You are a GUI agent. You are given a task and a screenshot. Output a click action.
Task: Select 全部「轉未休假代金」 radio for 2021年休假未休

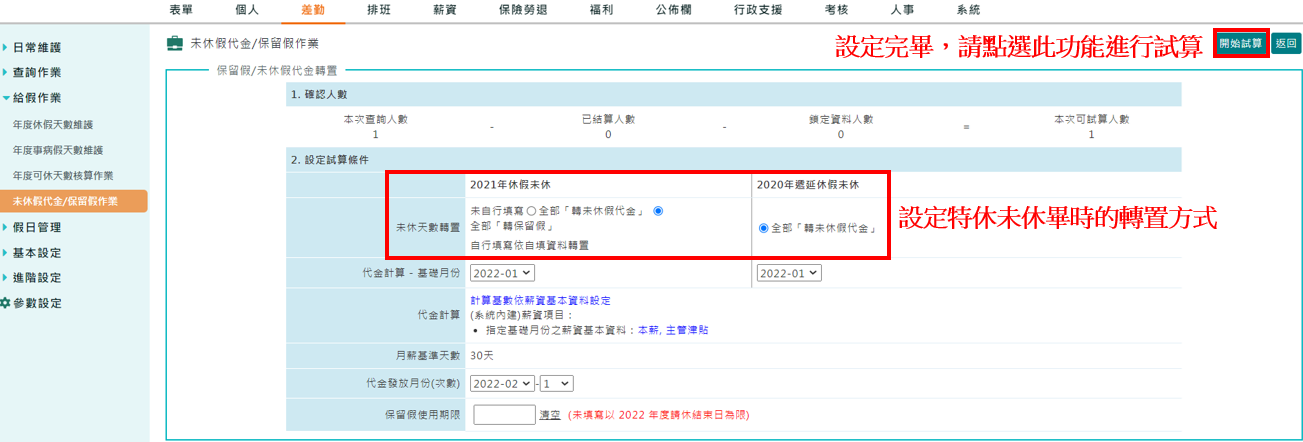point(531,211)
